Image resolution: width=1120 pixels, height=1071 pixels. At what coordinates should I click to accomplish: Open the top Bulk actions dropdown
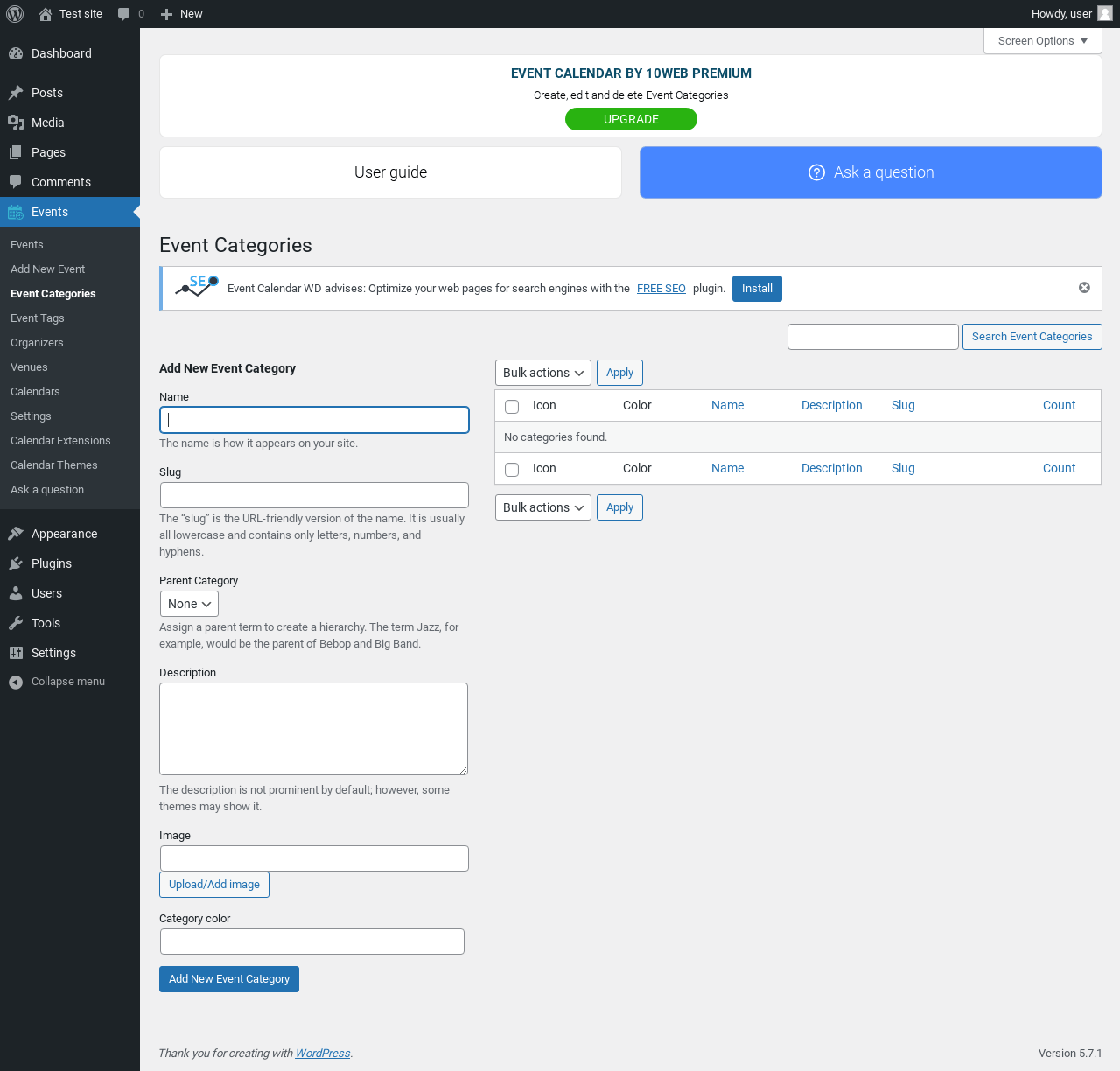[x=543, y=373]
